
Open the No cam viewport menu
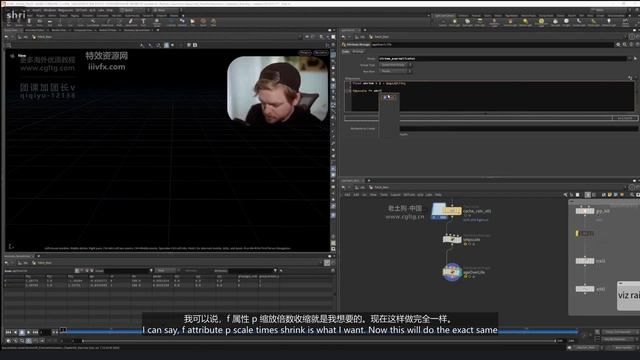321,53
